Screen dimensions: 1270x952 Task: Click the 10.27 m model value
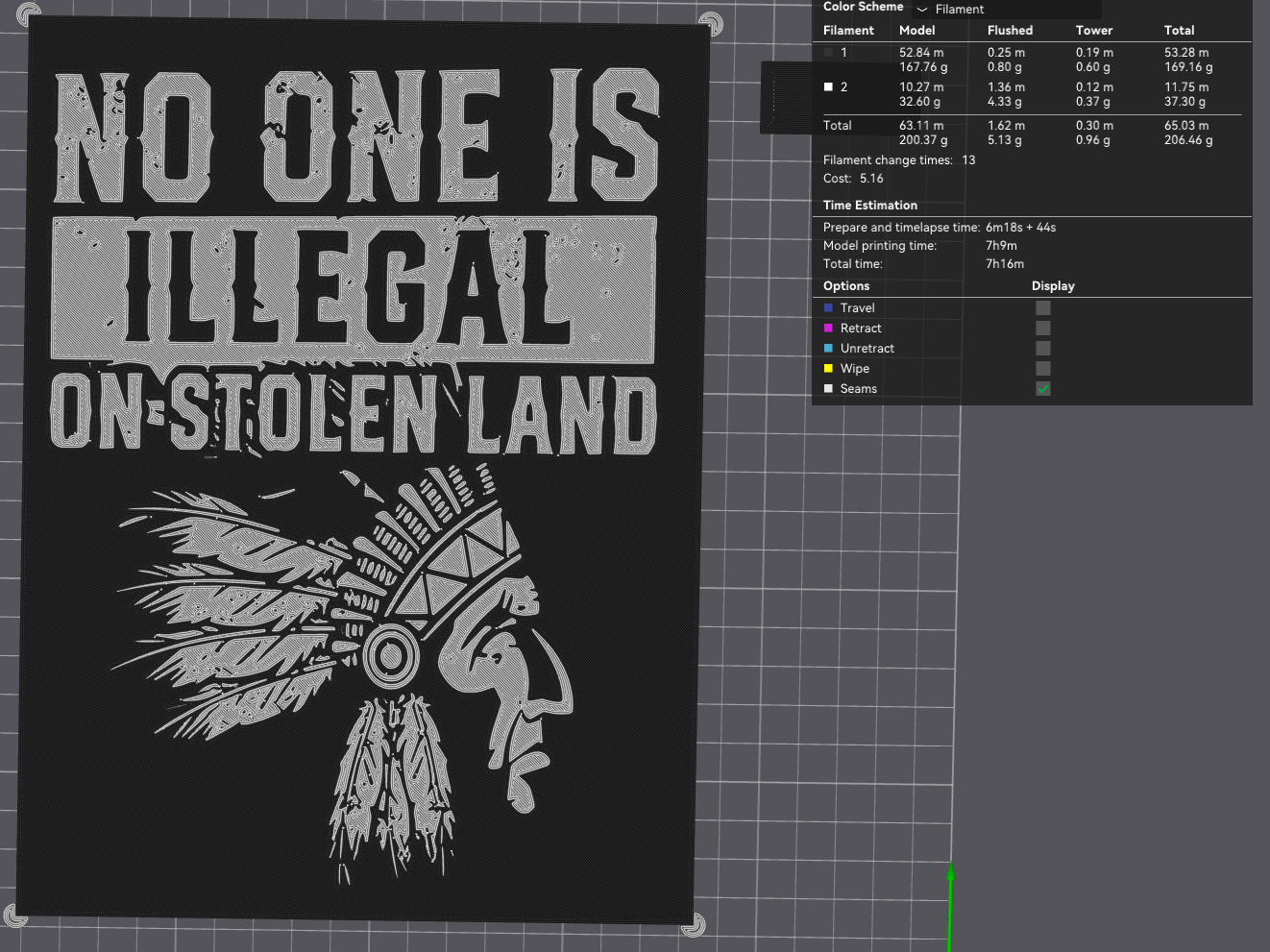point(921,87)
